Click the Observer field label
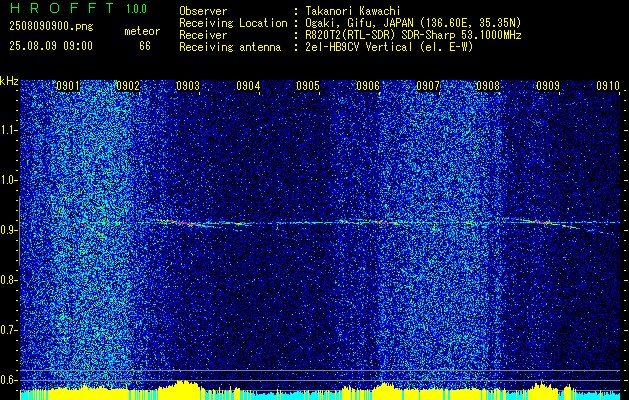The height and width of the screenshot is (400, 629). [x=203, y=11]
